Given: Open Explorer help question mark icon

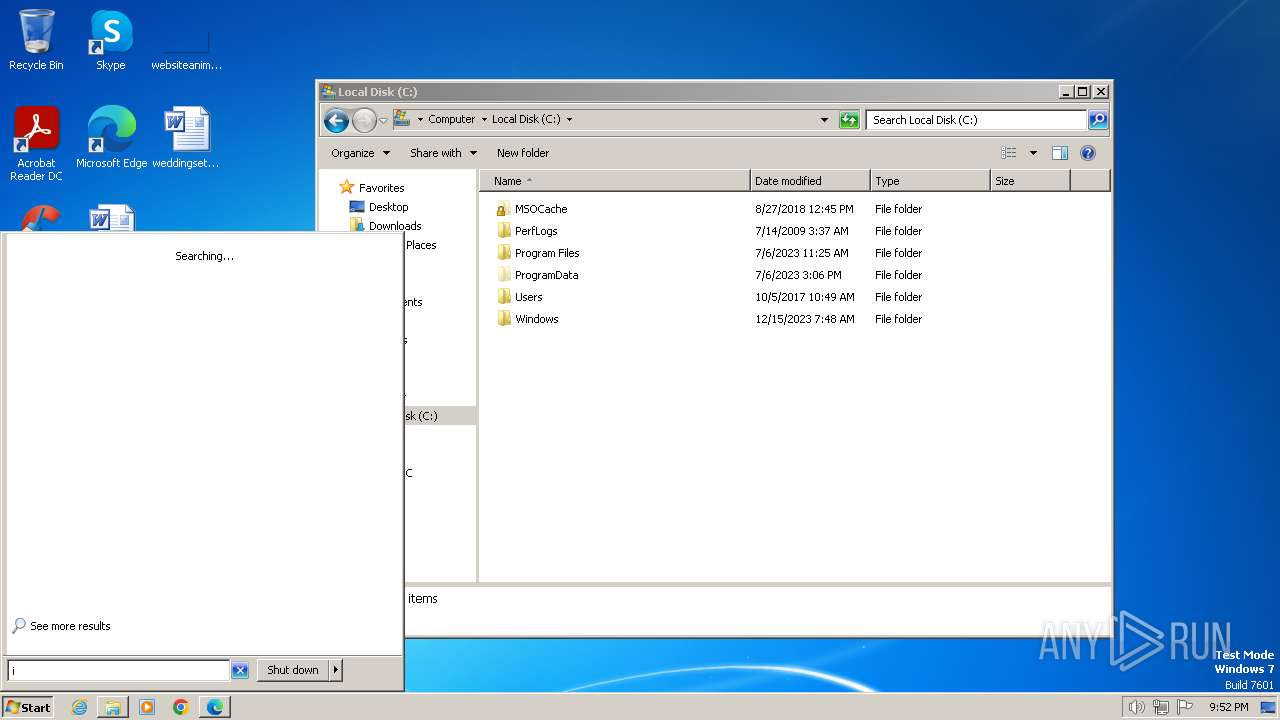Looking at the screenshot, I should click(1088, 153).
